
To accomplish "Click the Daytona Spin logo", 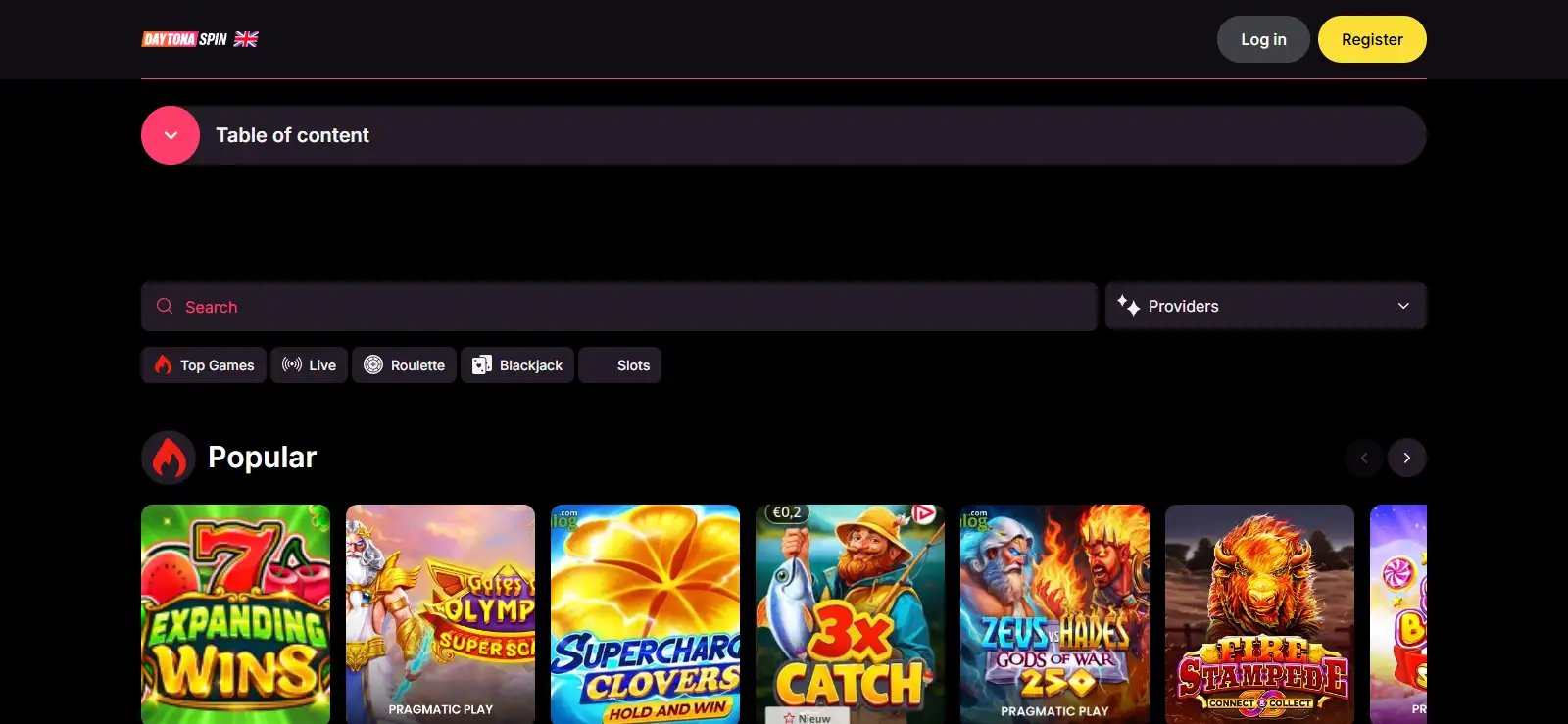I will pyautogui.click(x=184, y=39).
